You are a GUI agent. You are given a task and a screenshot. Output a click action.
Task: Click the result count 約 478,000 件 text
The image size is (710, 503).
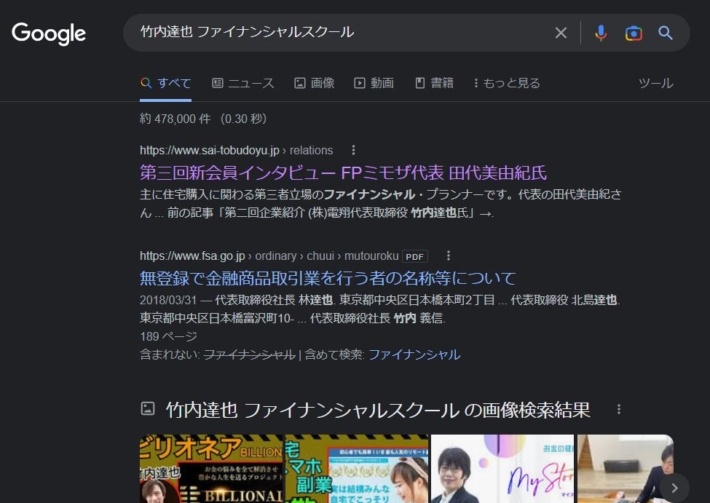(x=175, y=119)
